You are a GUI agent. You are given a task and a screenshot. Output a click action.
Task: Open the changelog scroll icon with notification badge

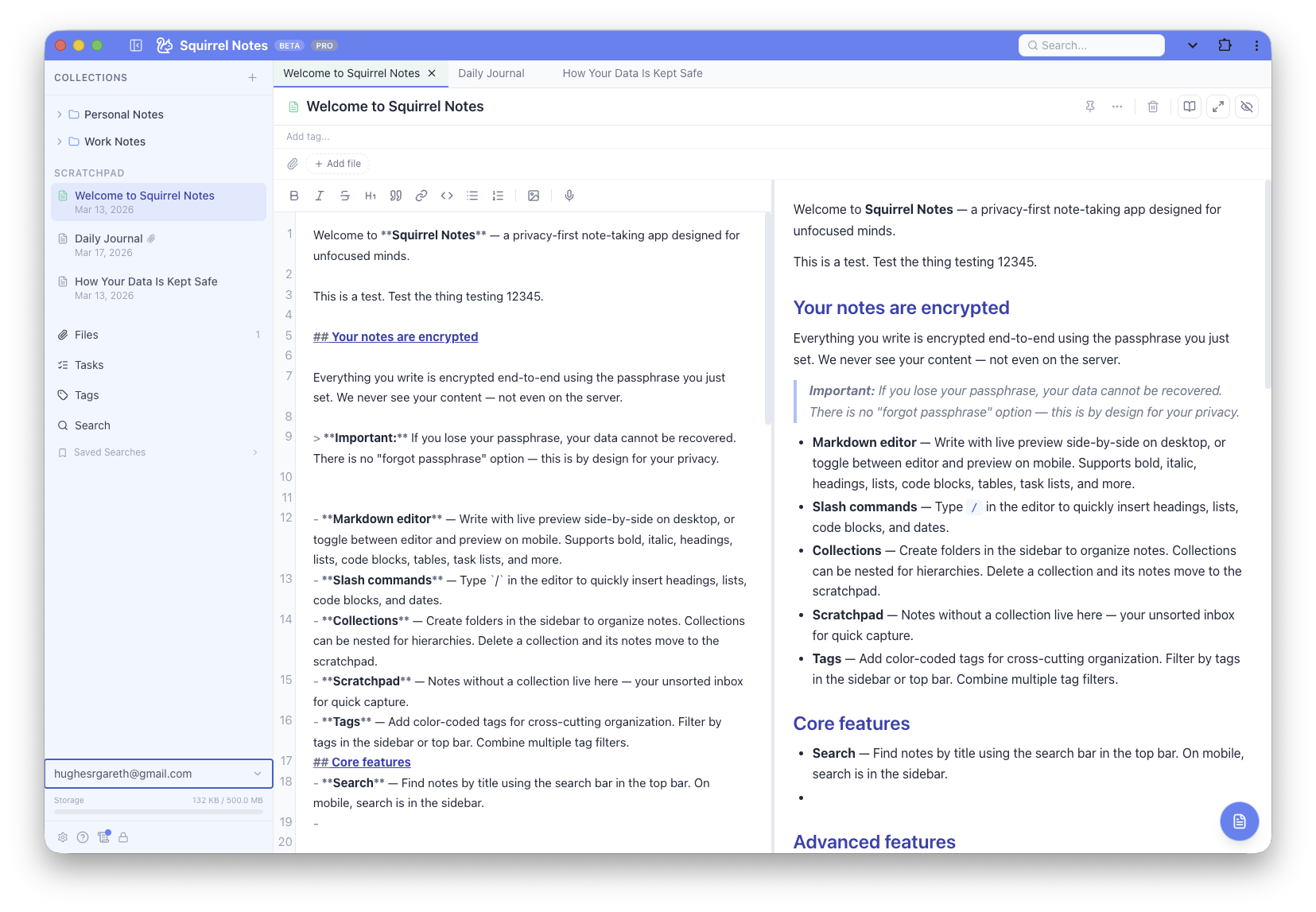103,836
